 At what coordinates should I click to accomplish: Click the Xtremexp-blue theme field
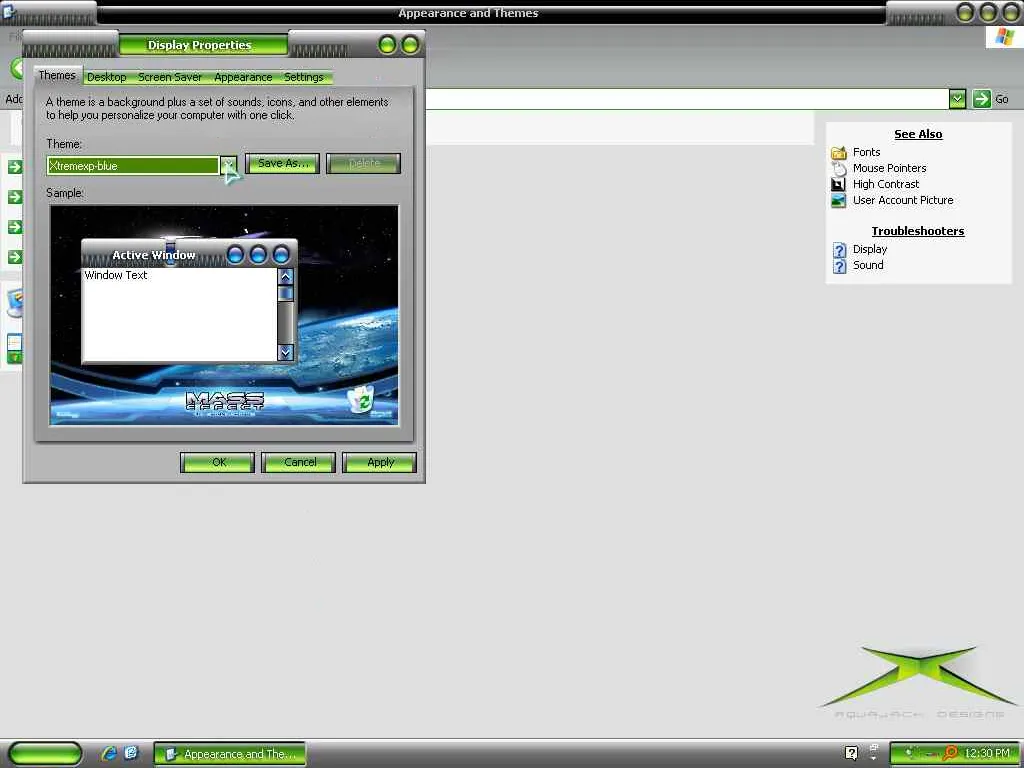[133, 165]
